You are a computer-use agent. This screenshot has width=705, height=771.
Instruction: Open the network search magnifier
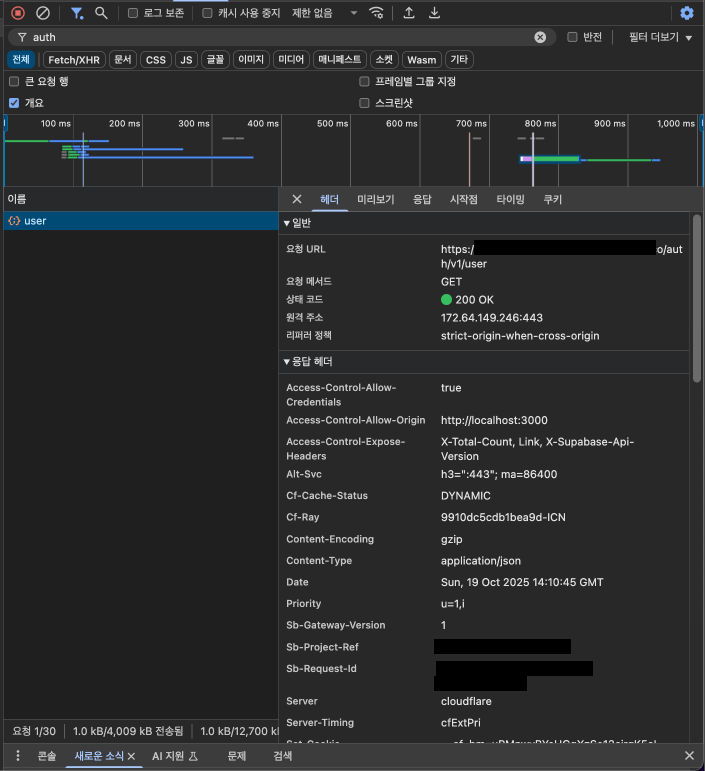pos(101,13)
